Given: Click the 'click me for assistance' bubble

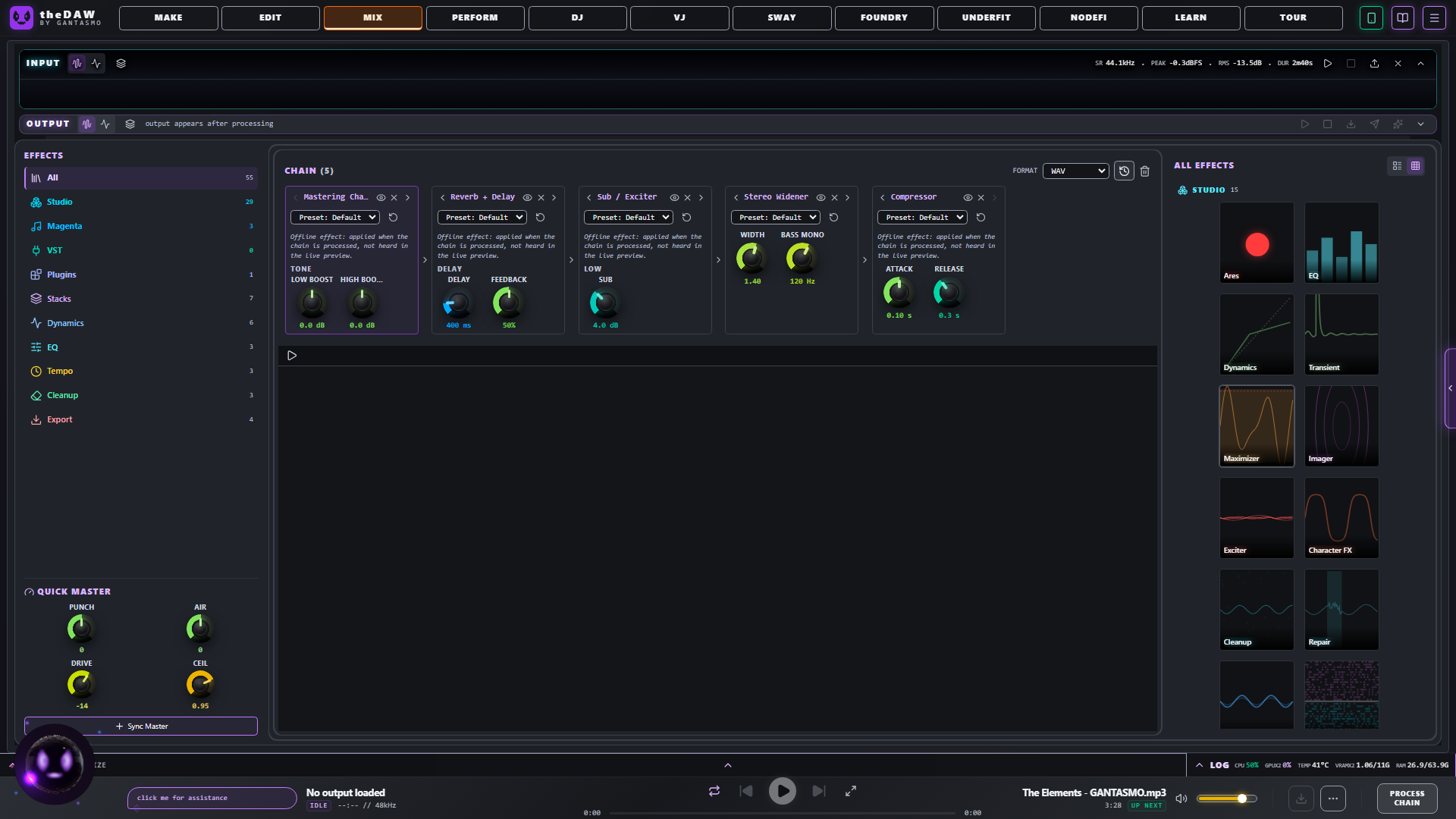Looking at the screenshot, I should [x=212, y=798].
